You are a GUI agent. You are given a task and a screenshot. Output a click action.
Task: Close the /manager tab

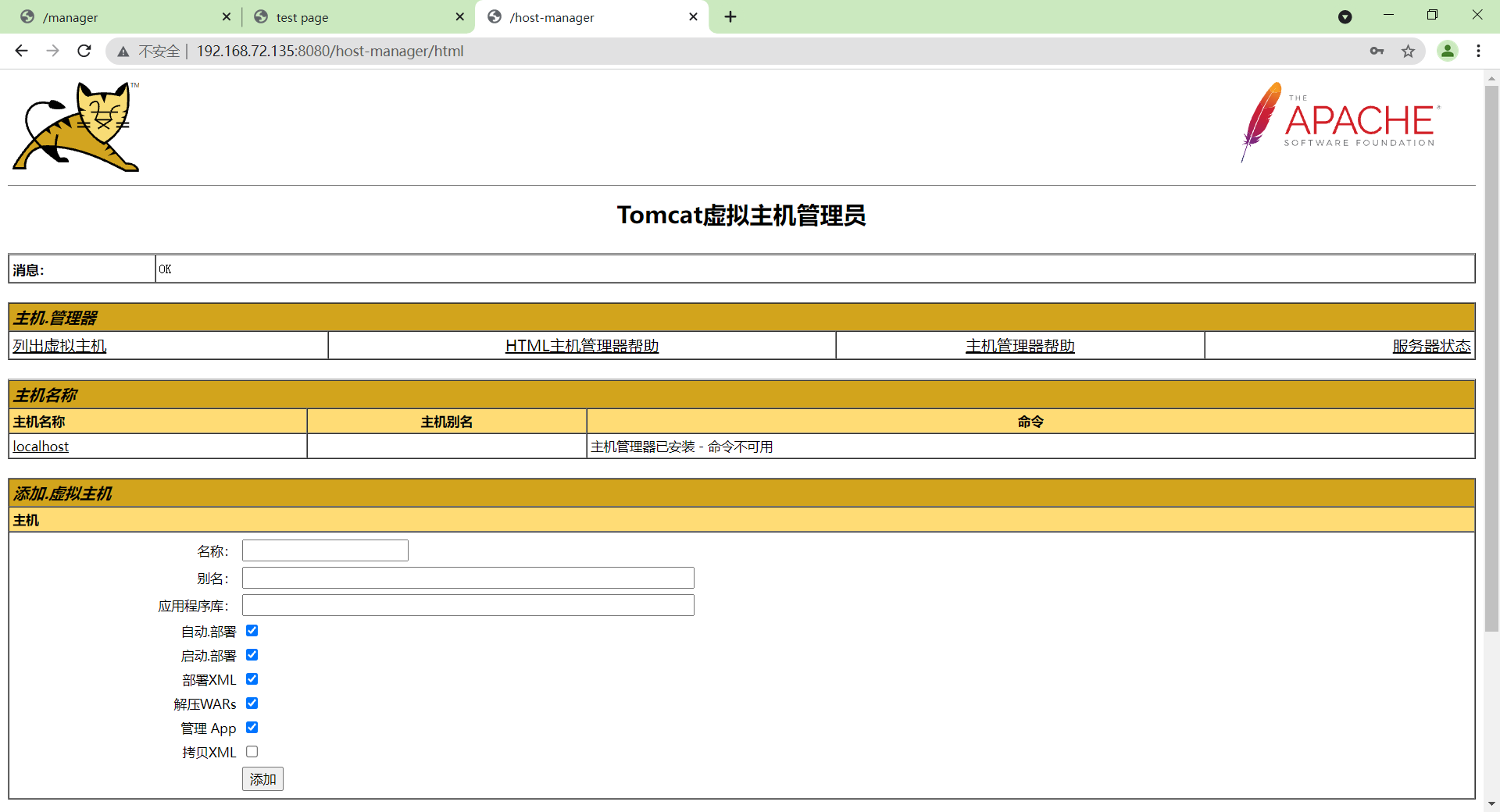(227, 16)
